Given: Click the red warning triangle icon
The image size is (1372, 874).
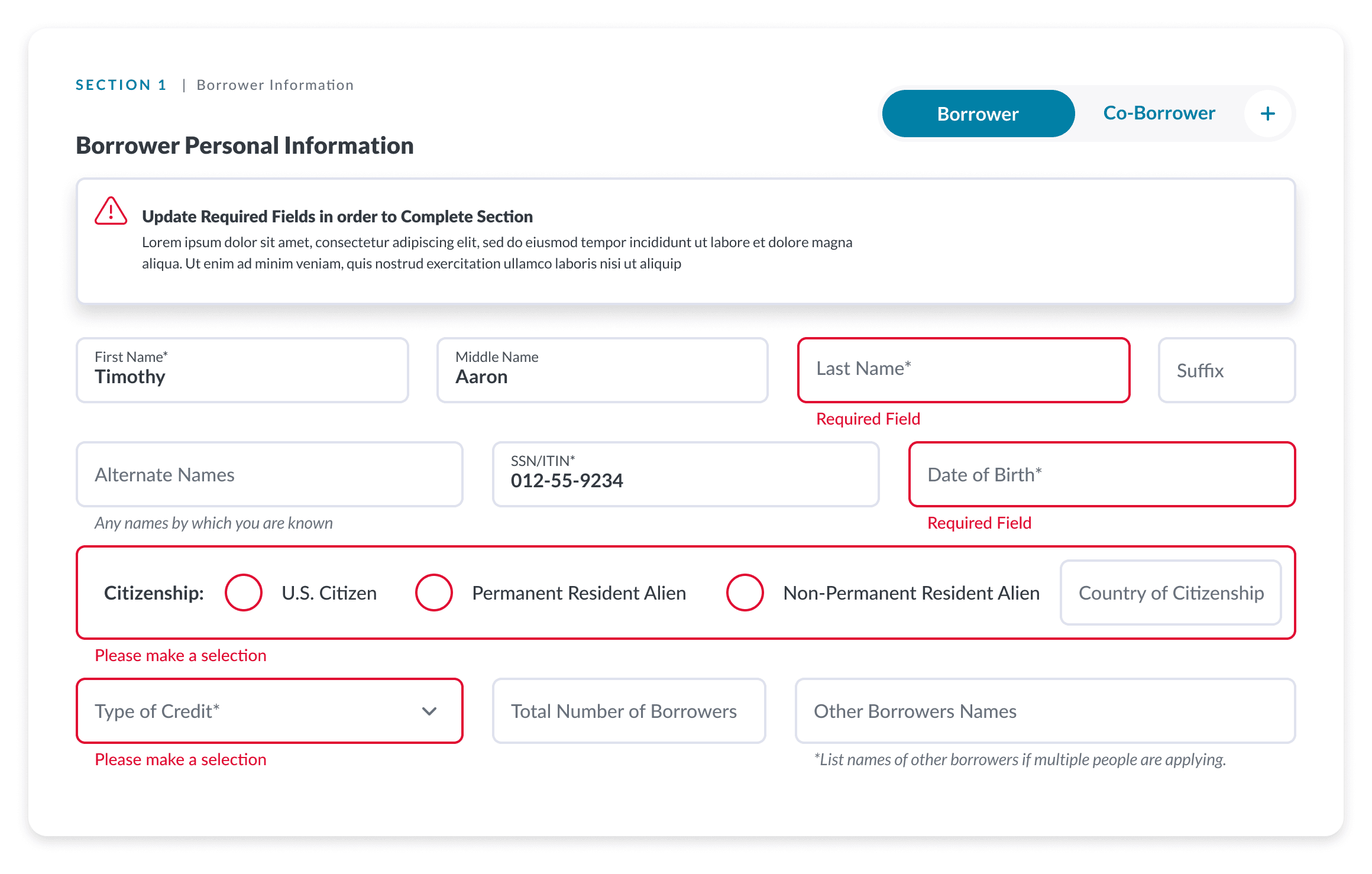Looking at the screenshot, I should click(111, 211).
